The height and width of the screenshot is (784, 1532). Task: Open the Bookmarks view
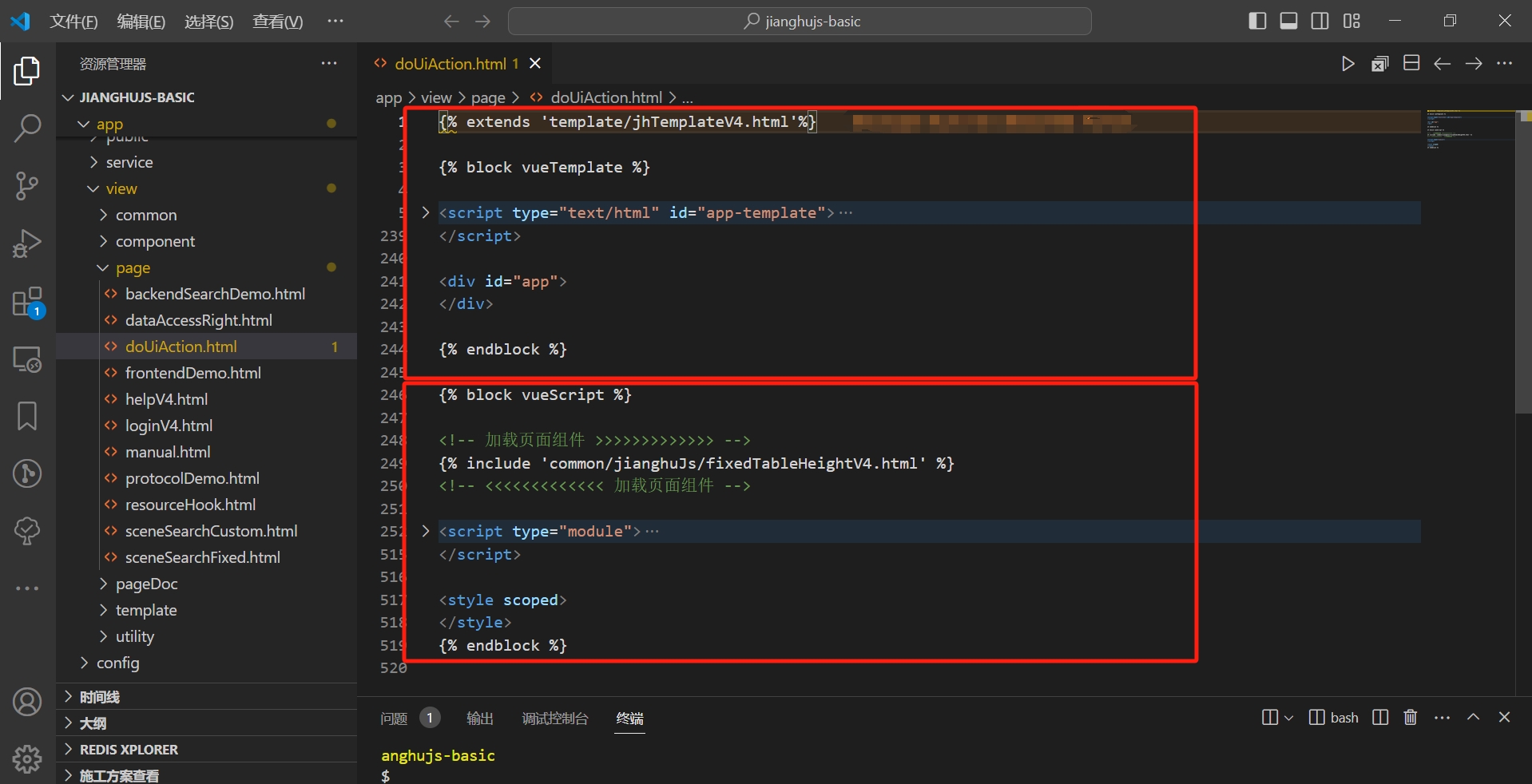[x=28, y=416]
